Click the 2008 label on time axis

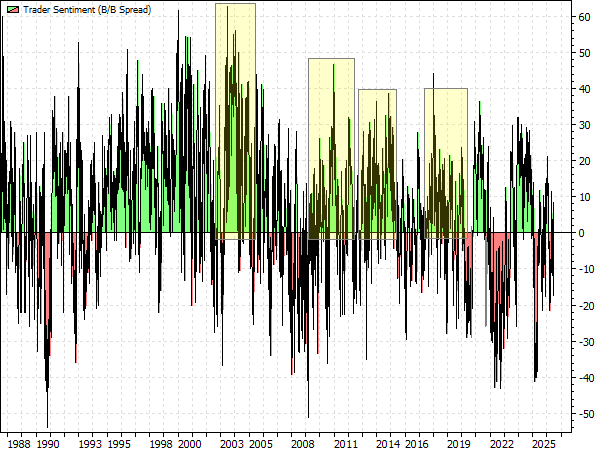pos(303,444)
